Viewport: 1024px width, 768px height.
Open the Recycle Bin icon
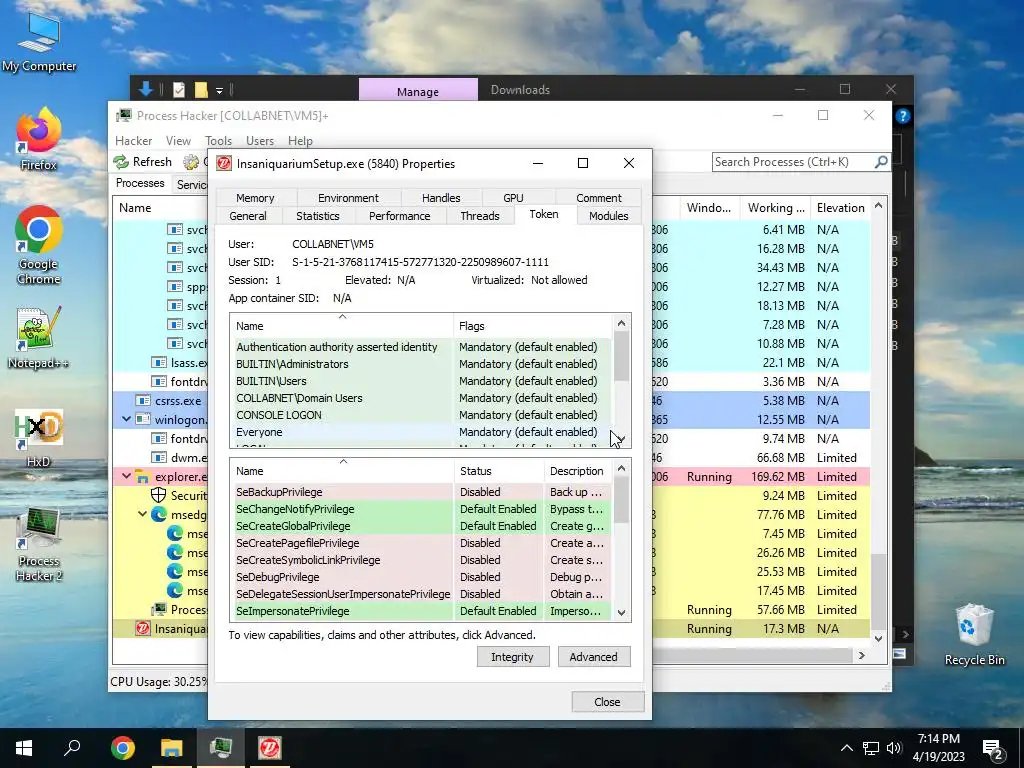pos(974,634)
